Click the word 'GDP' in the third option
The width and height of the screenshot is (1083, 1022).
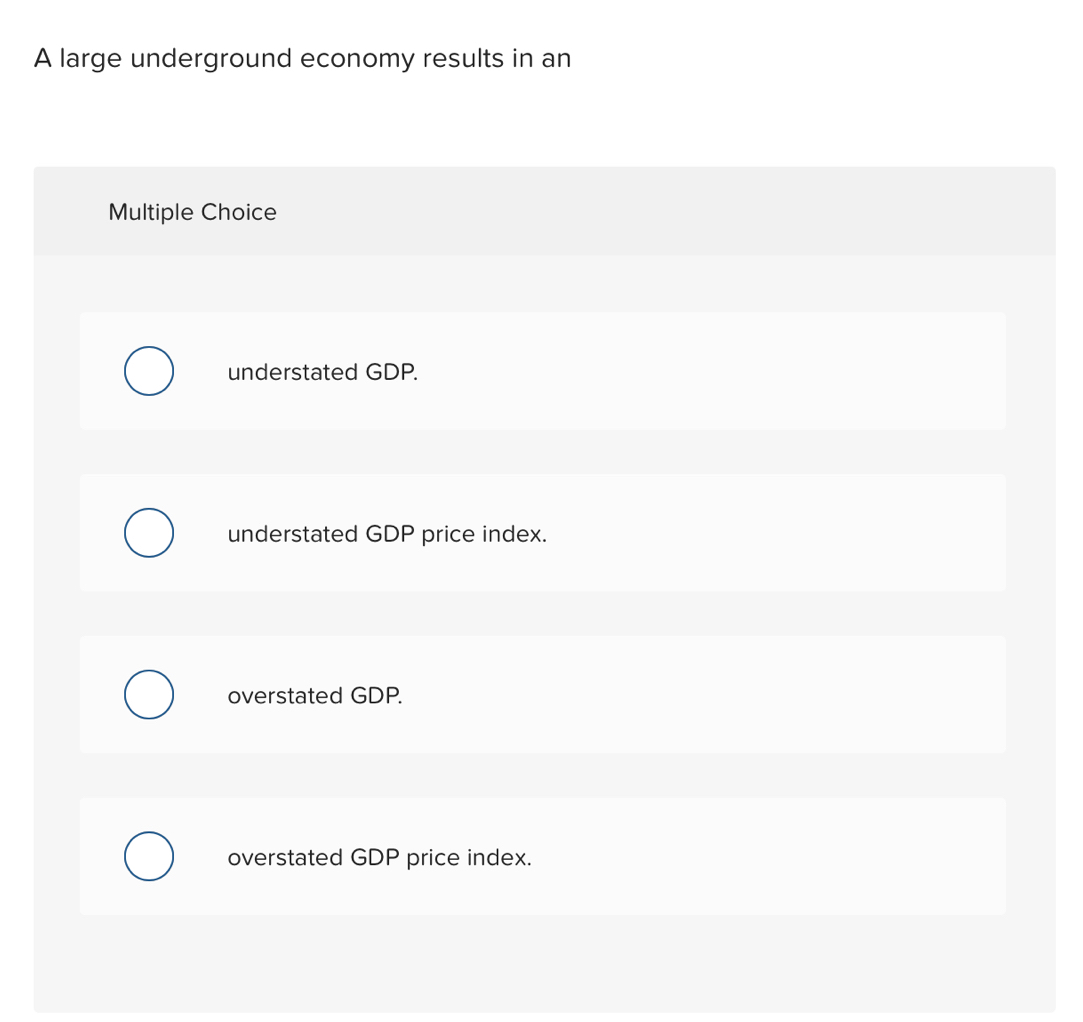point(376,696)
